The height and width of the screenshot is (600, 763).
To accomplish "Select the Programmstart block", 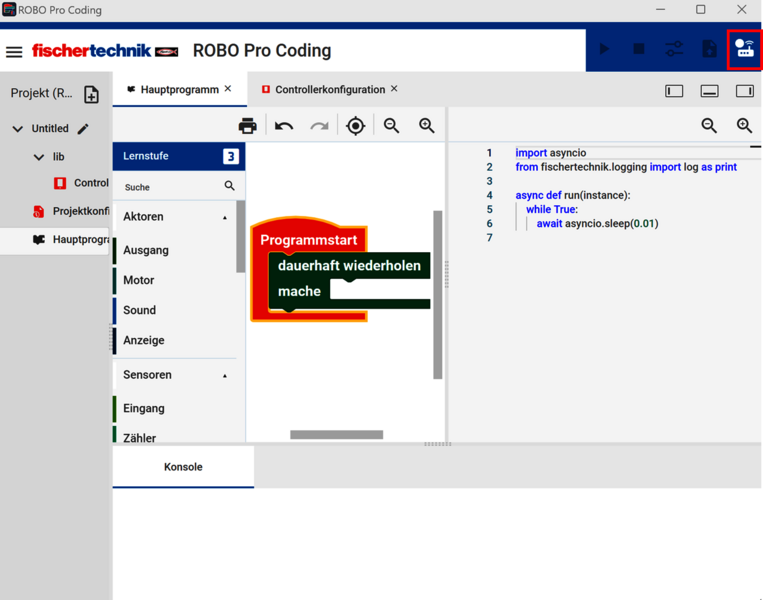I will pyautogui.click(x=309, y=240).
